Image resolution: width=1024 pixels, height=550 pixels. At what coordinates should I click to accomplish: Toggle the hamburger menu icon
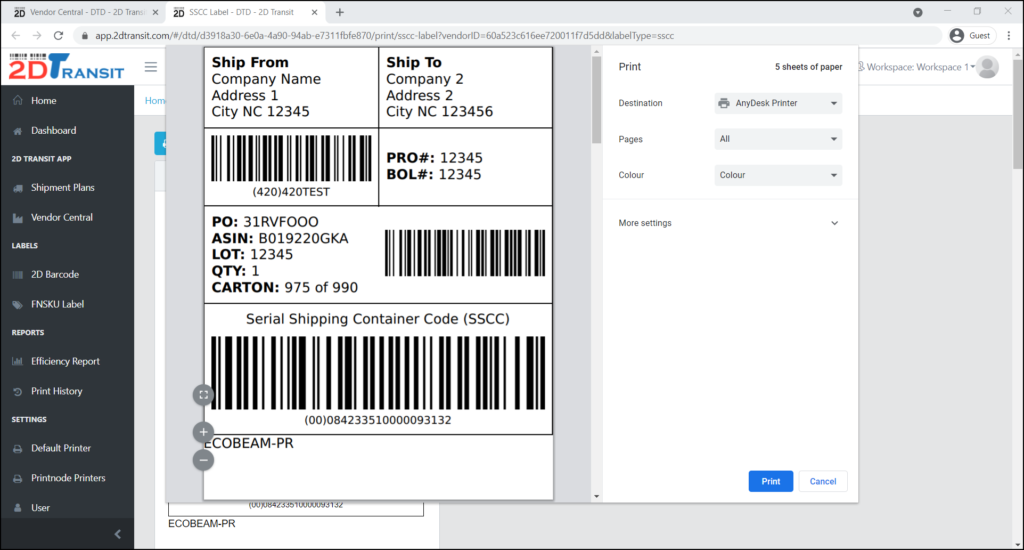point(151,67)
